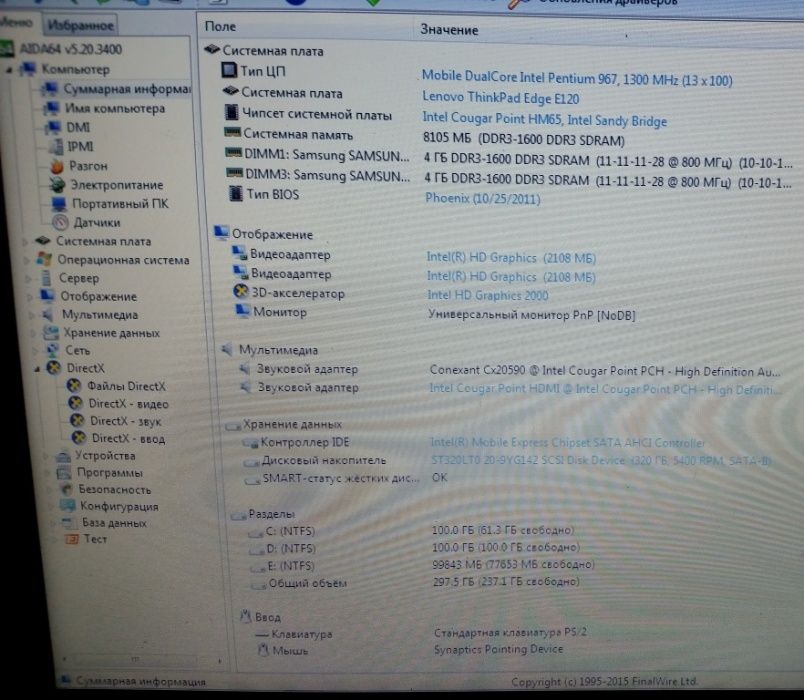Expand the Сервер tree node
Image resolution: width=804 pixels, height=700 pixels.
click(x=29, y=278)
